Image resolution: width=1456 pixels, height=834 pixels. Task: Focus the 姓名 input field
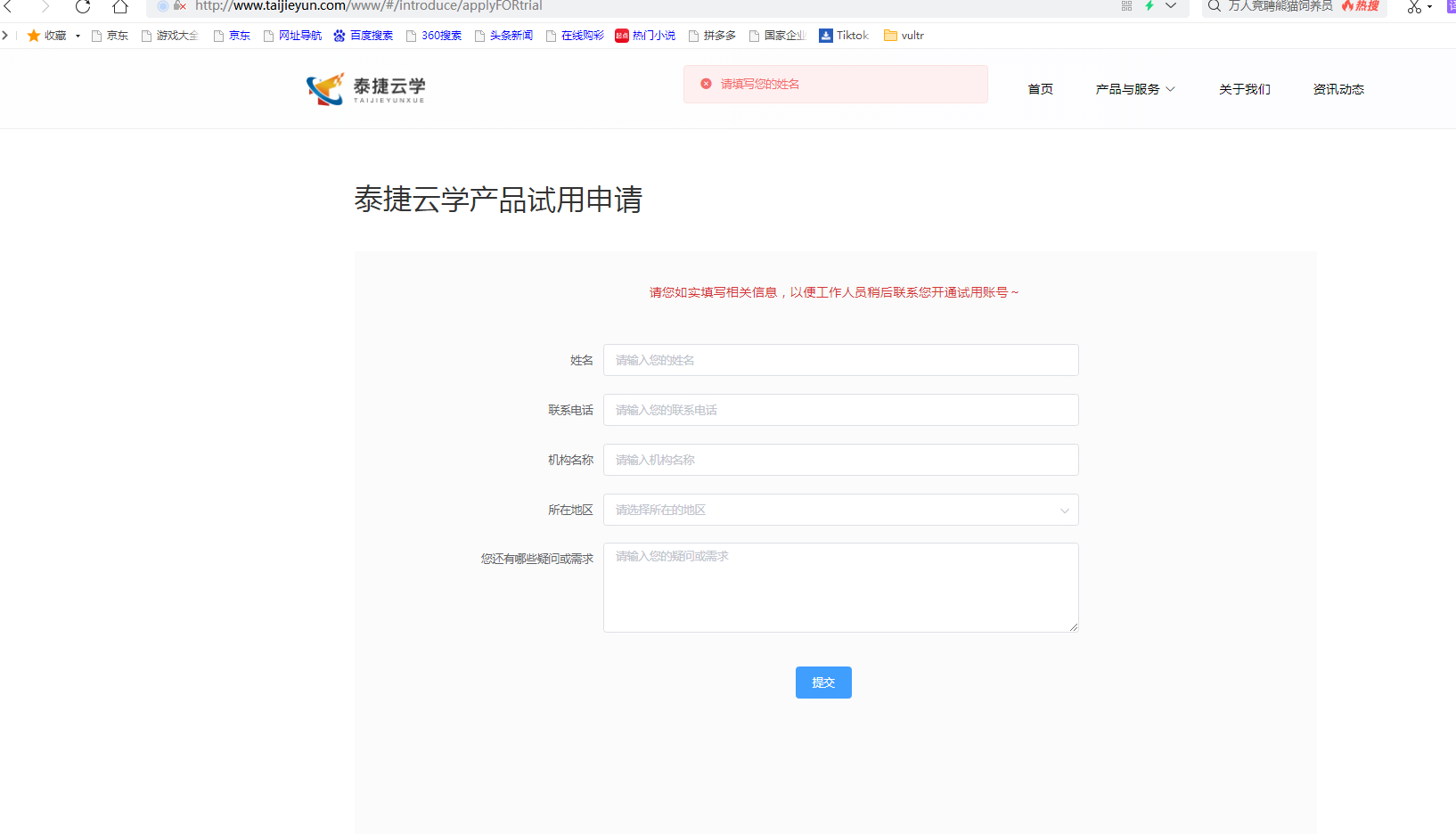tap(841, 360)
